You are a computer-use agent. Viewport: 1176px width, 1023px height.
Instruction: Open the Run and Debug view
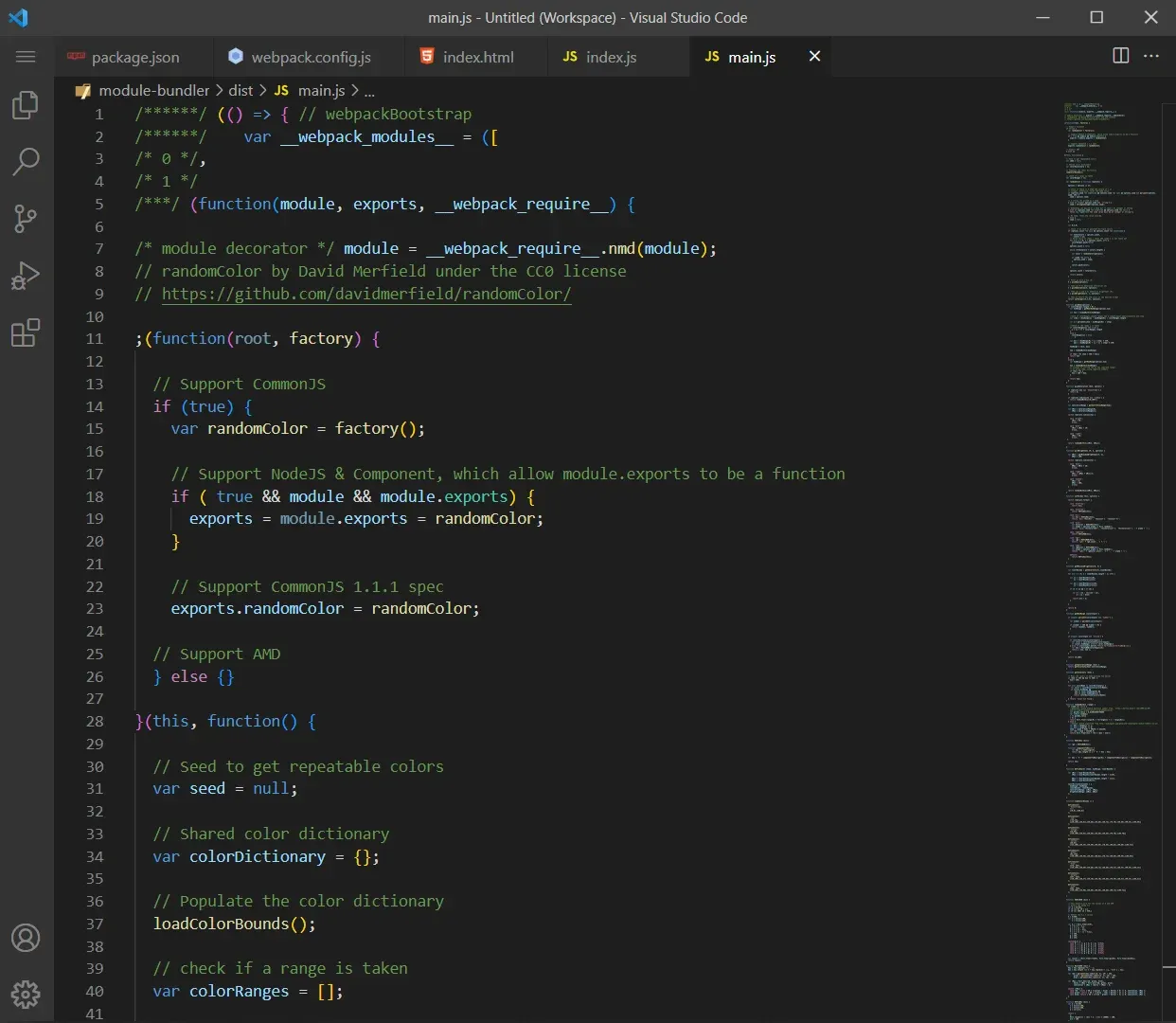(x=26, y=276)
